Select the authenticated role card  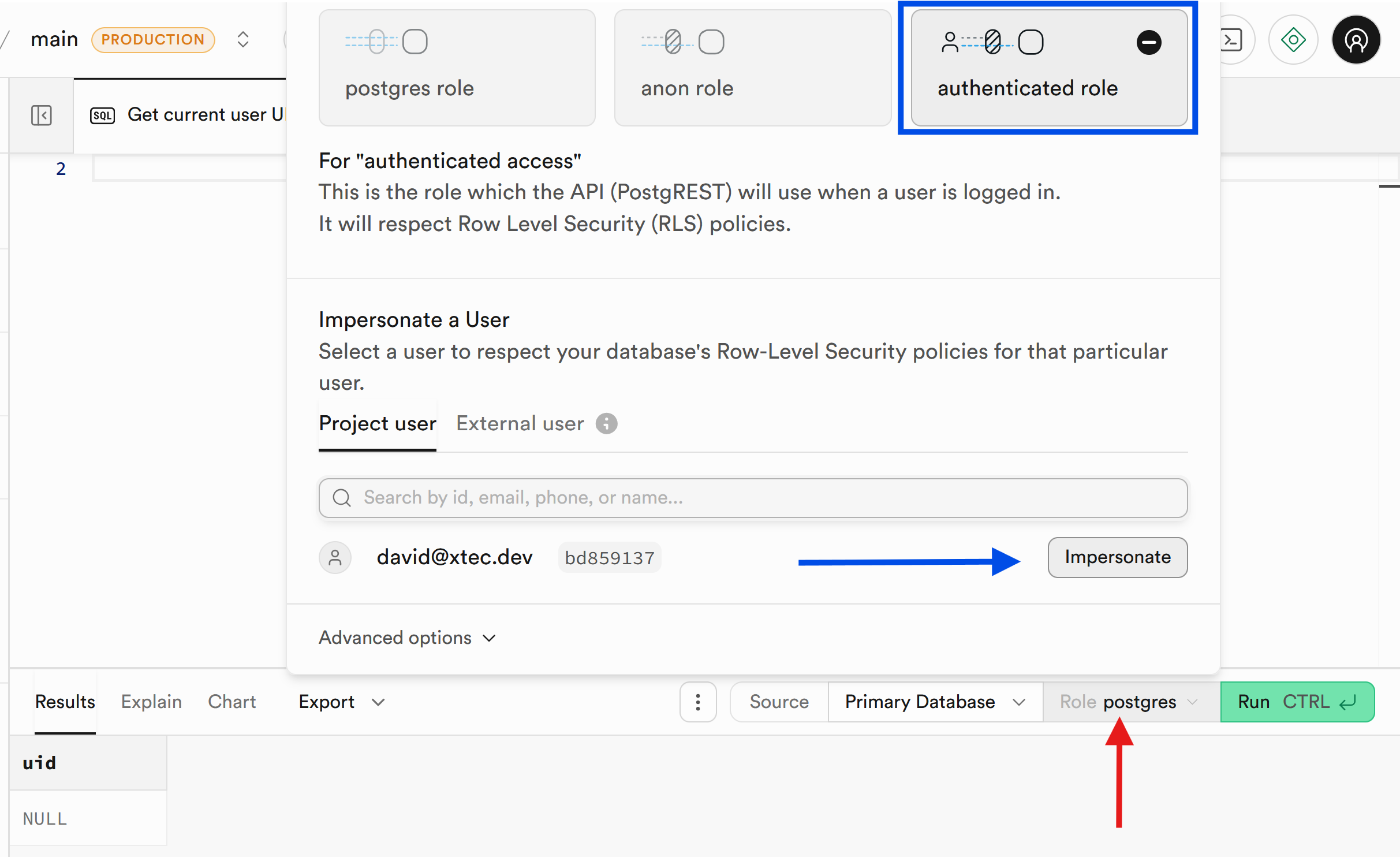click(1049, 68)
